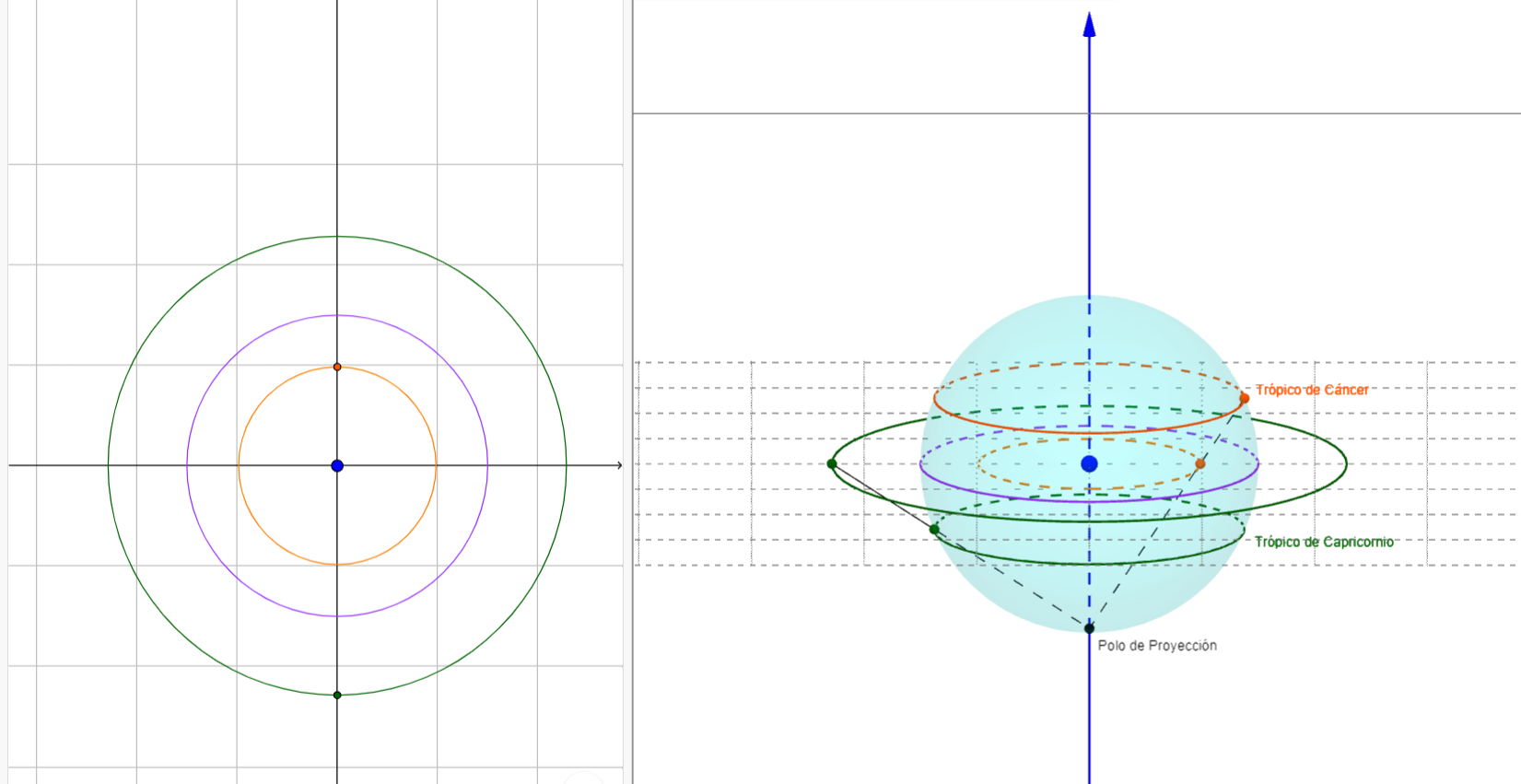This screenshot has width=1521, height=784.
Task: Select the green point at bottom of 2D green circle
Action: point(337,695)
